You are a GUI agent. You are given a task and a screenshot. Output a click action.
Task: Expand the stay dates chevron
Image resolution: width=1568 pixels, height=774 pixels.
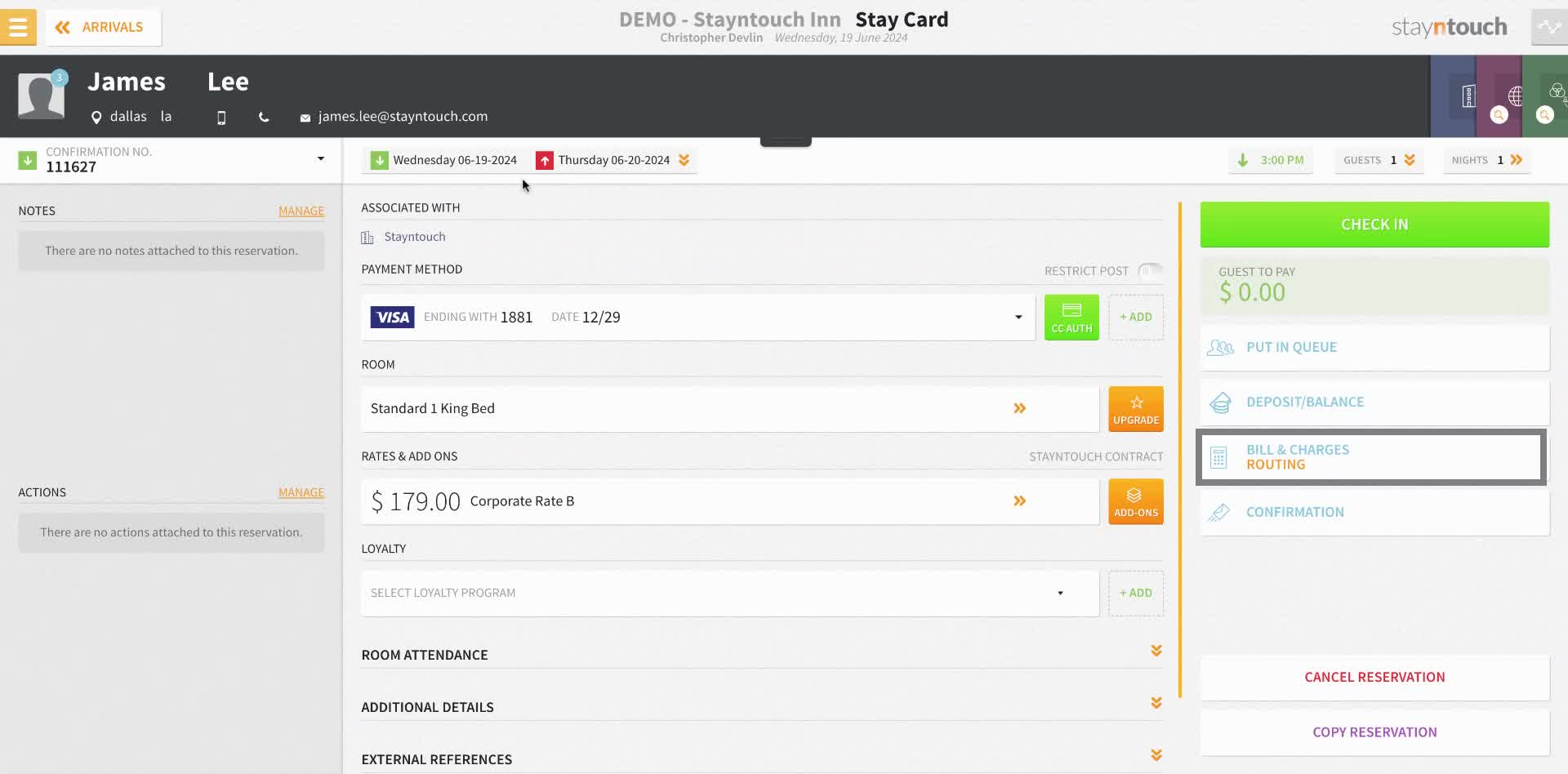[684, 160]
